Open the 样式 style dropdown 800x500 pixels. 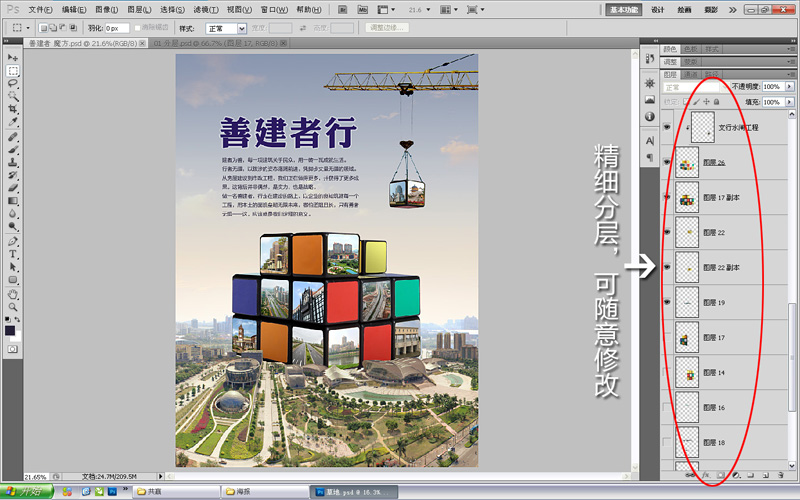[x=227, y=29]
